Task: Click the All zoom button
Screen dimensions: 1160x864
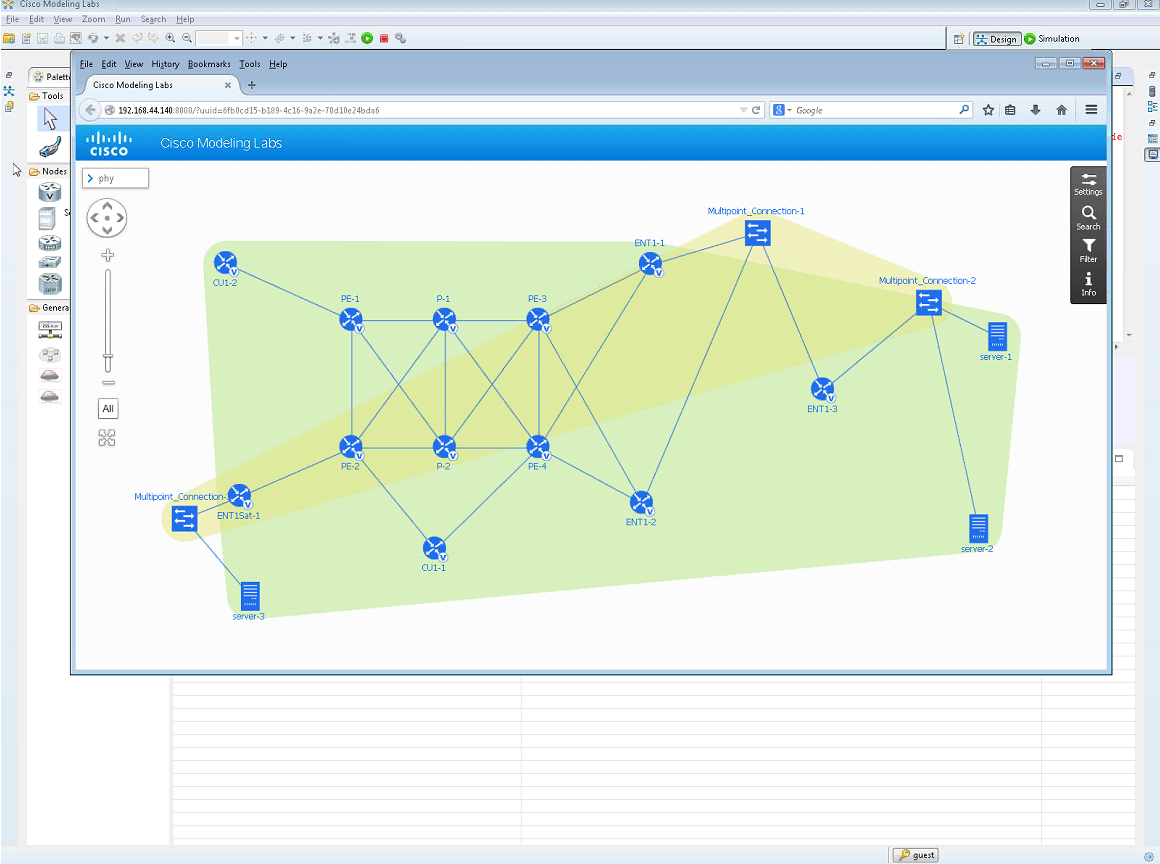Action: 108,408
